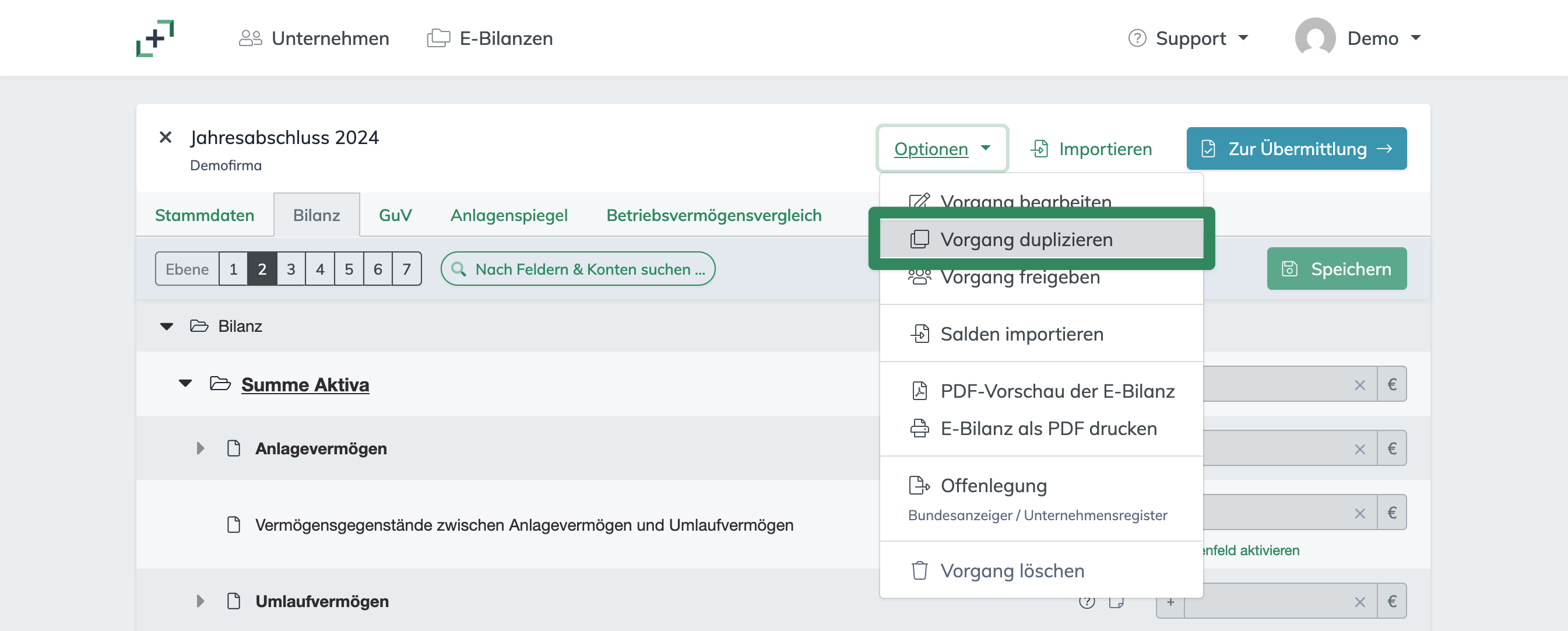Switch to the GuV tab

click(395, 215)
